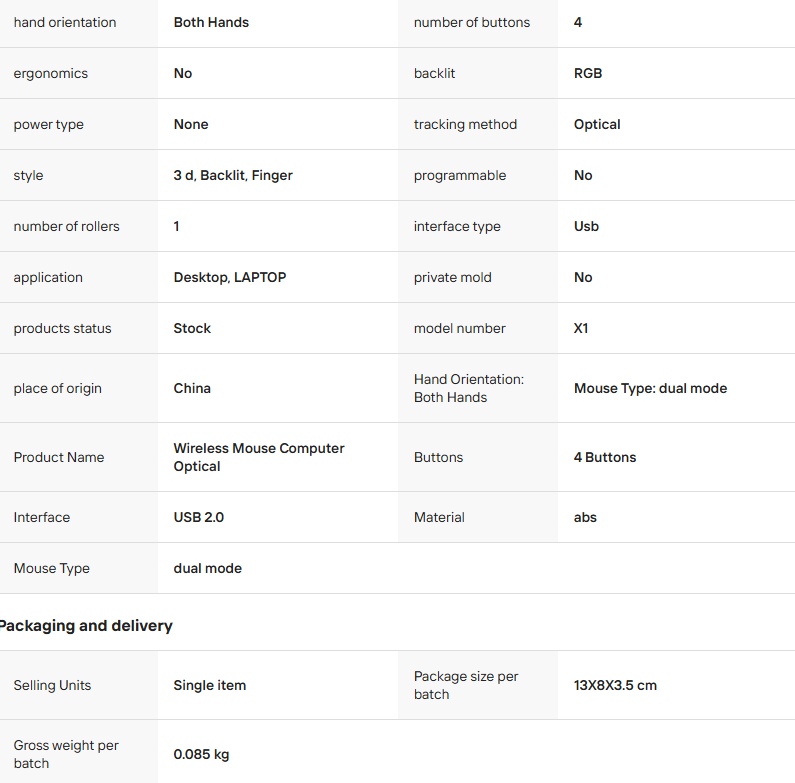Click the "13X8X3.5 cm" package size value

coord(615,685)
